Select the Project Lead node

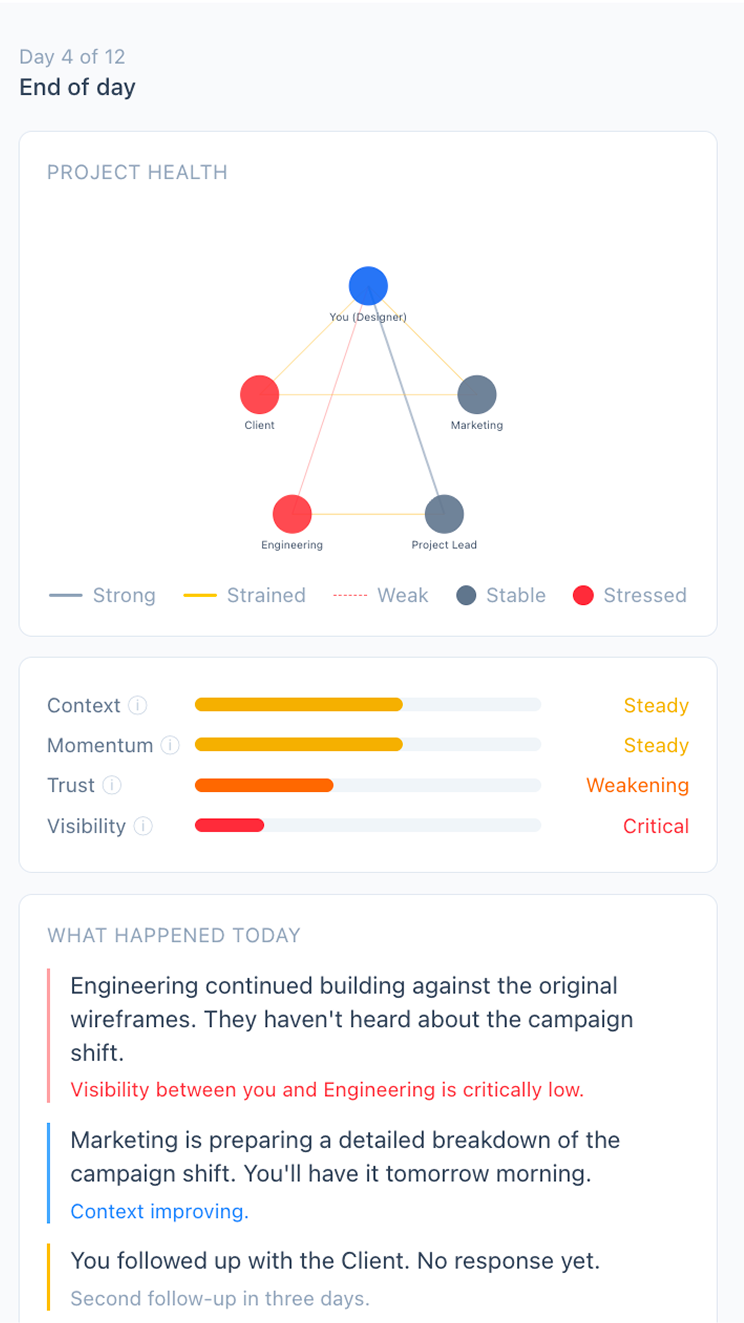[x=444, y=515]
